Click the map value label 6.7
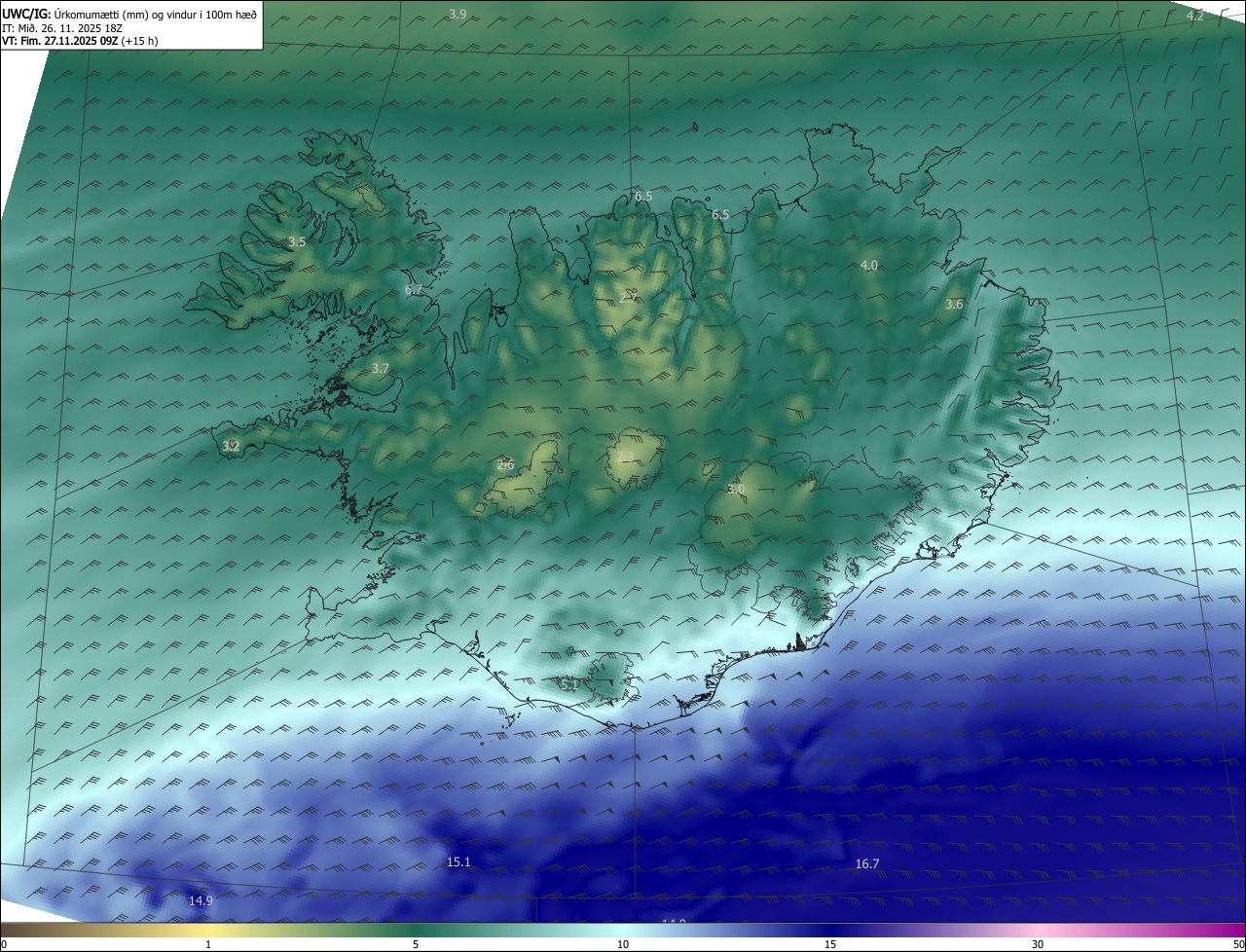 (x=414, y=289)
